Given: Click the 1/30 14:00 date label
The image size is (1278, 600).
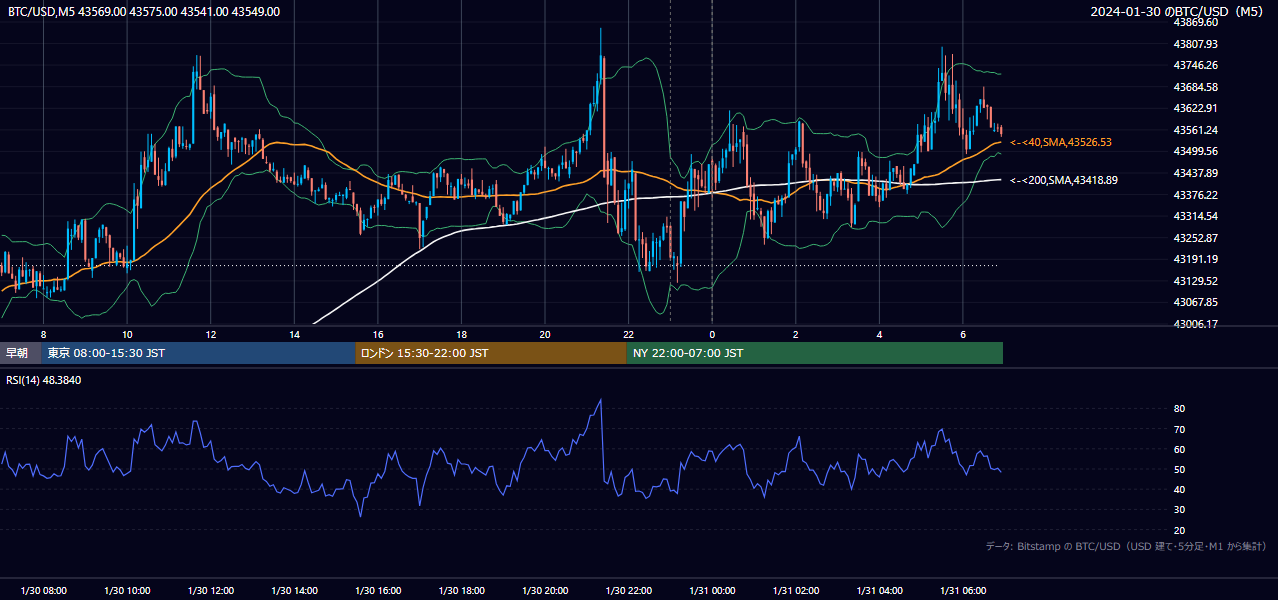Looking at the screenshot, I should click(x=294, y=591).
